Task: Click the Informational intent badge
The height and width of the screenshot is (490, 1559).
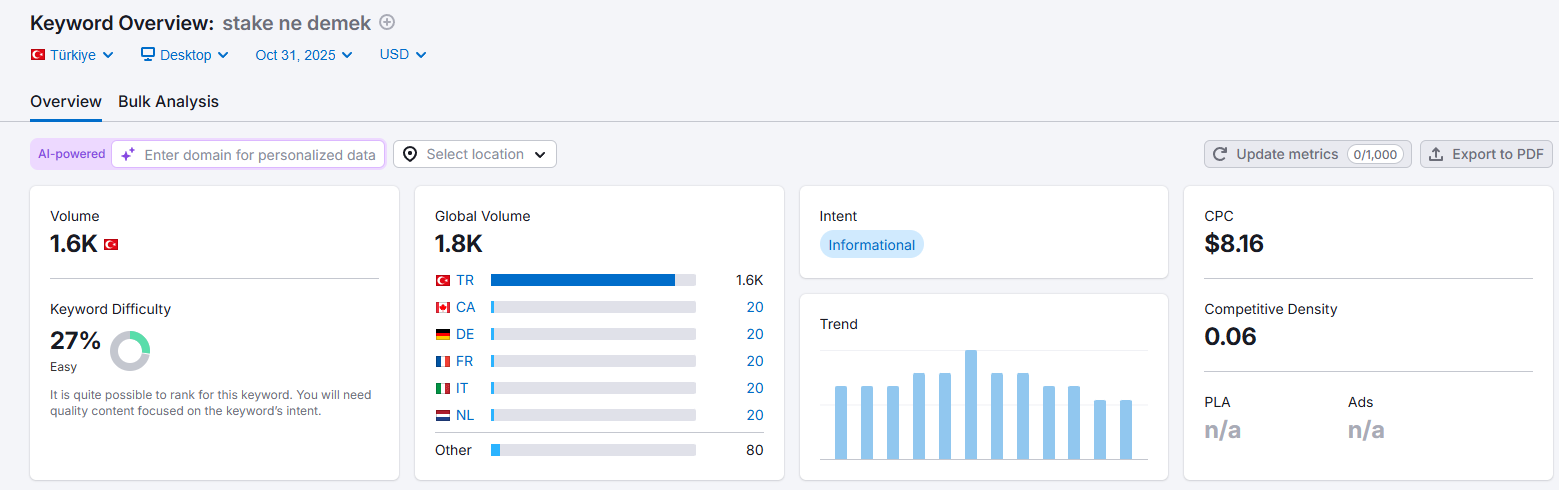Action: coord(872,245)
